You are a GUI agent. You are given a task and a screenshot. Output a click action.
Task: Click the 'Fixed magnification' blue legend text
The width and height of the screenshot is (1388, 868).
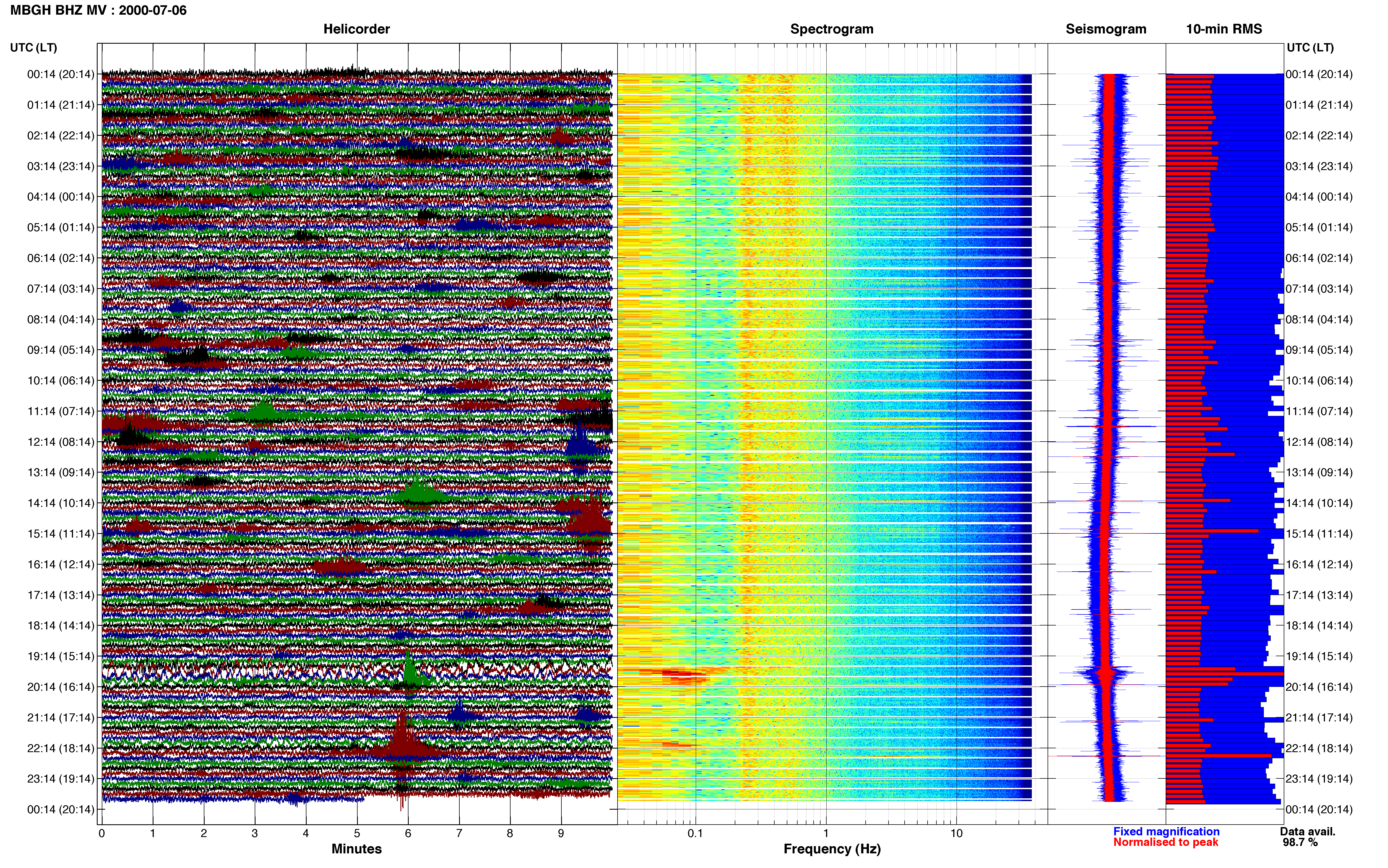point(1166,831)
